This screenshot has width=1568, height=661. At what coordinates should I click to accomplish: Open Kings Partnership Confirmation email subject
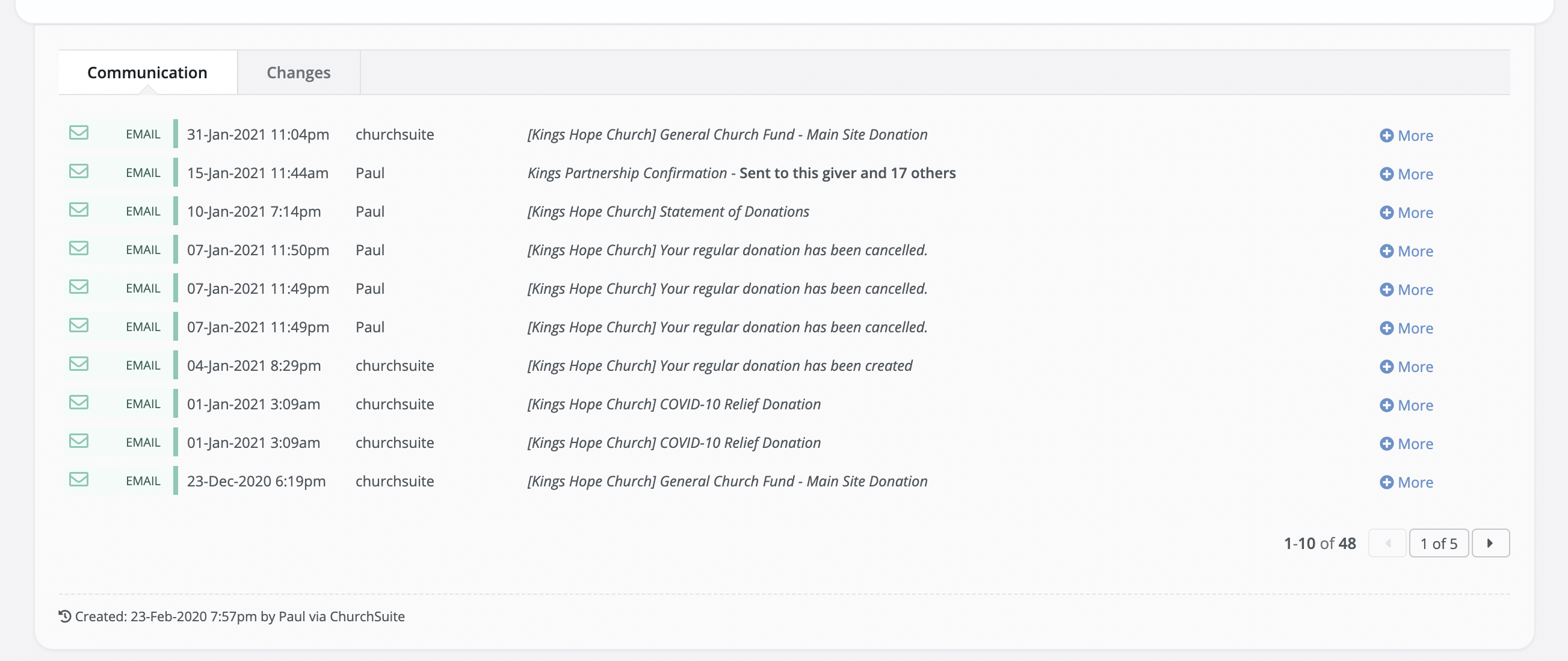(627, 173)
